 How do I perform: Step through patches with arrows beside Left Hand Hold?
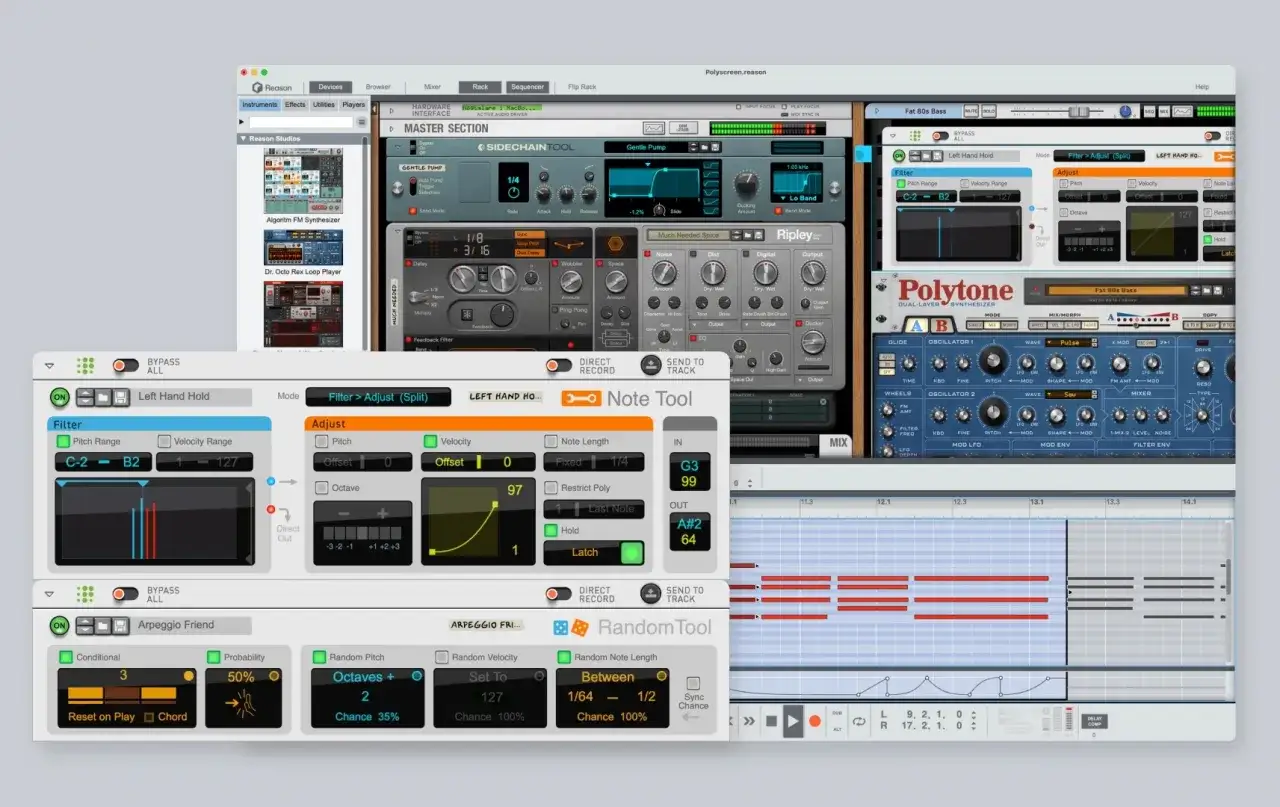point(85,397)
